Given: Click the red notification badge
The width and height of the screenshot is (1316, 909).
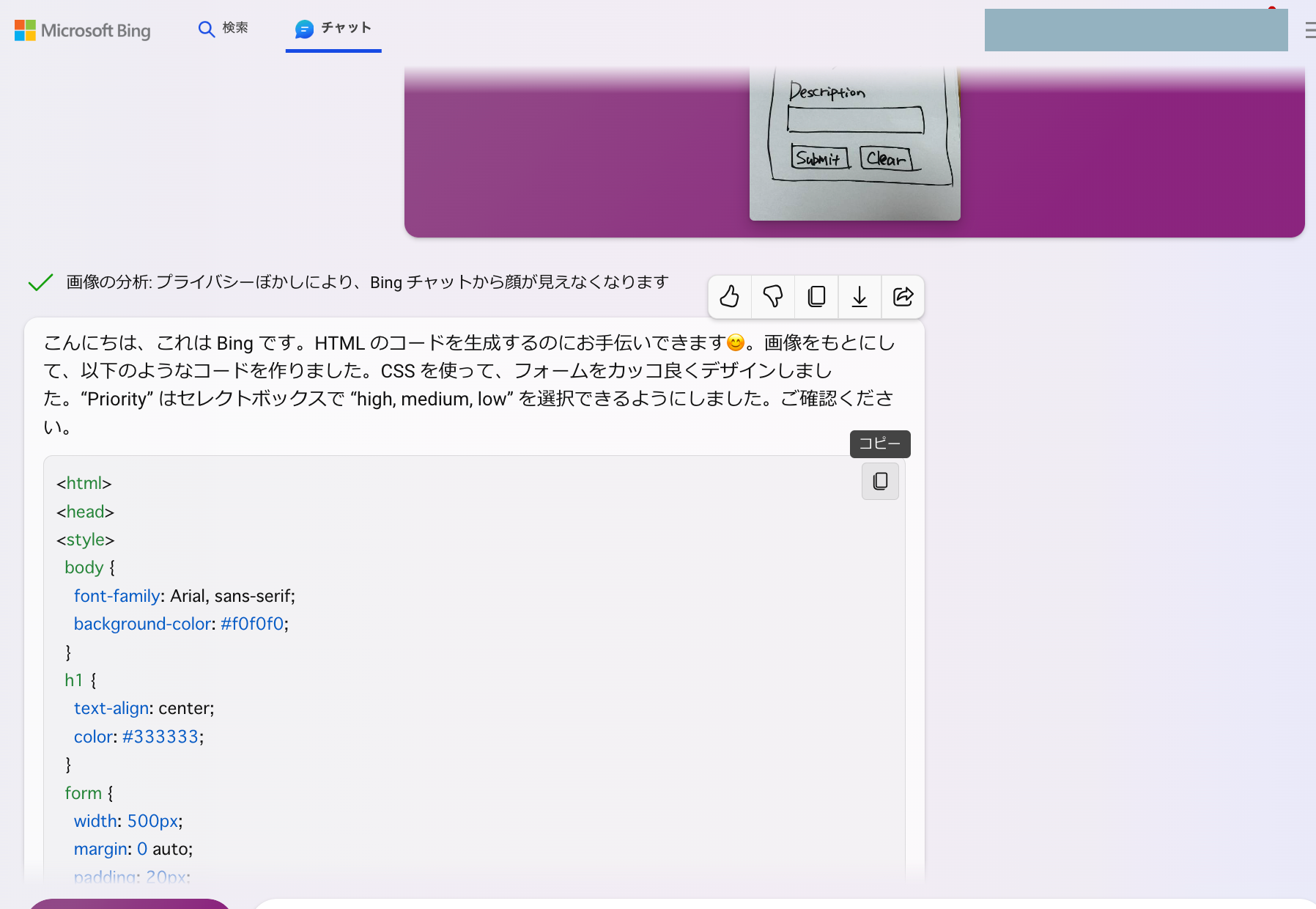Looking at the screenshot, I should 1273,6.
